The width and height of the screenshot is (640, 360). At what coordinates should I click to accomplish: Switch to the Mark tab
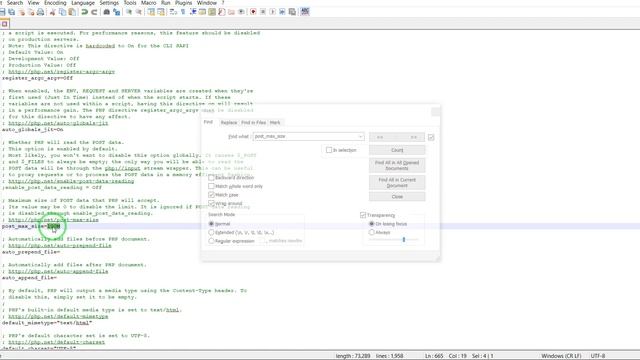click(275, 122)
